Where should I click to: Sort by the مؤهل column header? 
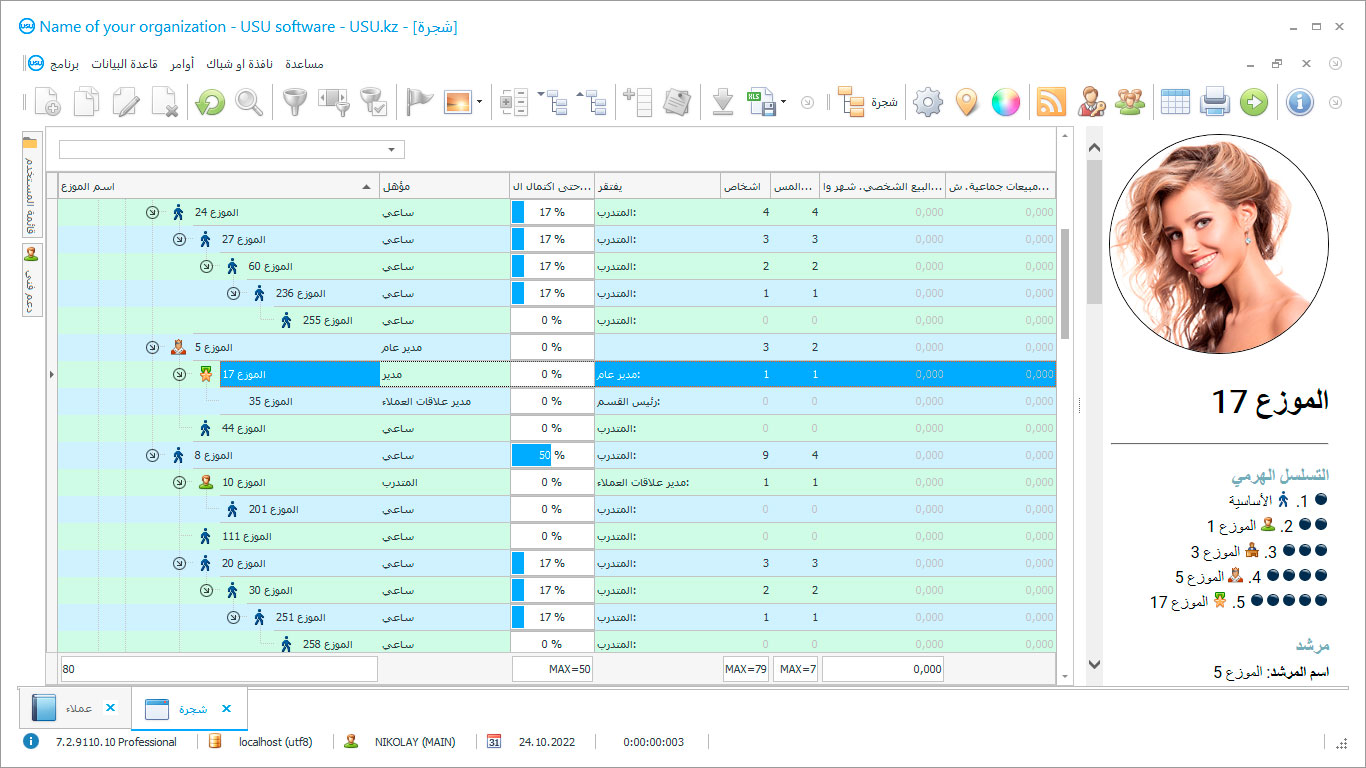444,186
